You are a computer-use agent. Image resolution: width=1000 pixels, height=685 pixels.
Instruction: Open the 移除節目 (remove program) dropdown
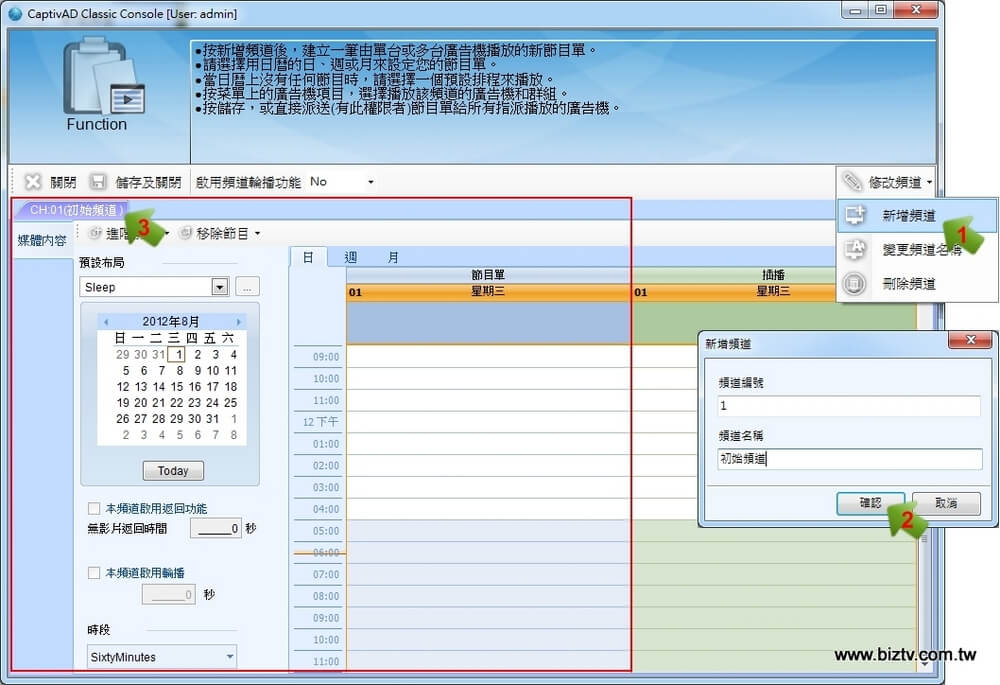point(220,233)
